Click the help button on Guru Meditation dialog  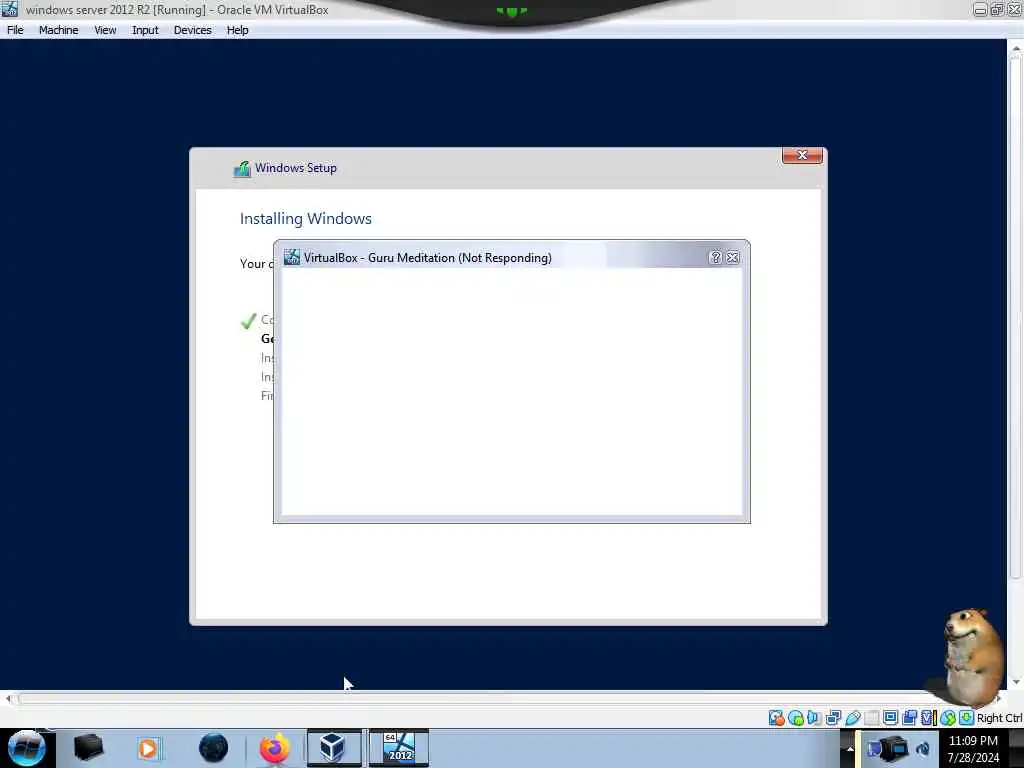[715, 257]
